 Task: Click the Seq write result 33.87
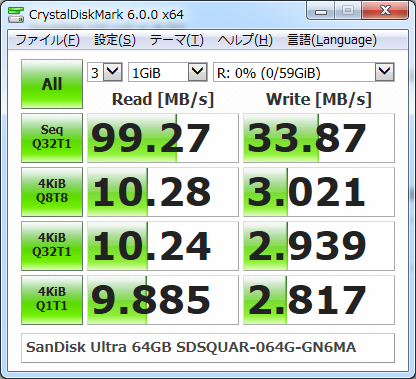click(x=319, y=138)
